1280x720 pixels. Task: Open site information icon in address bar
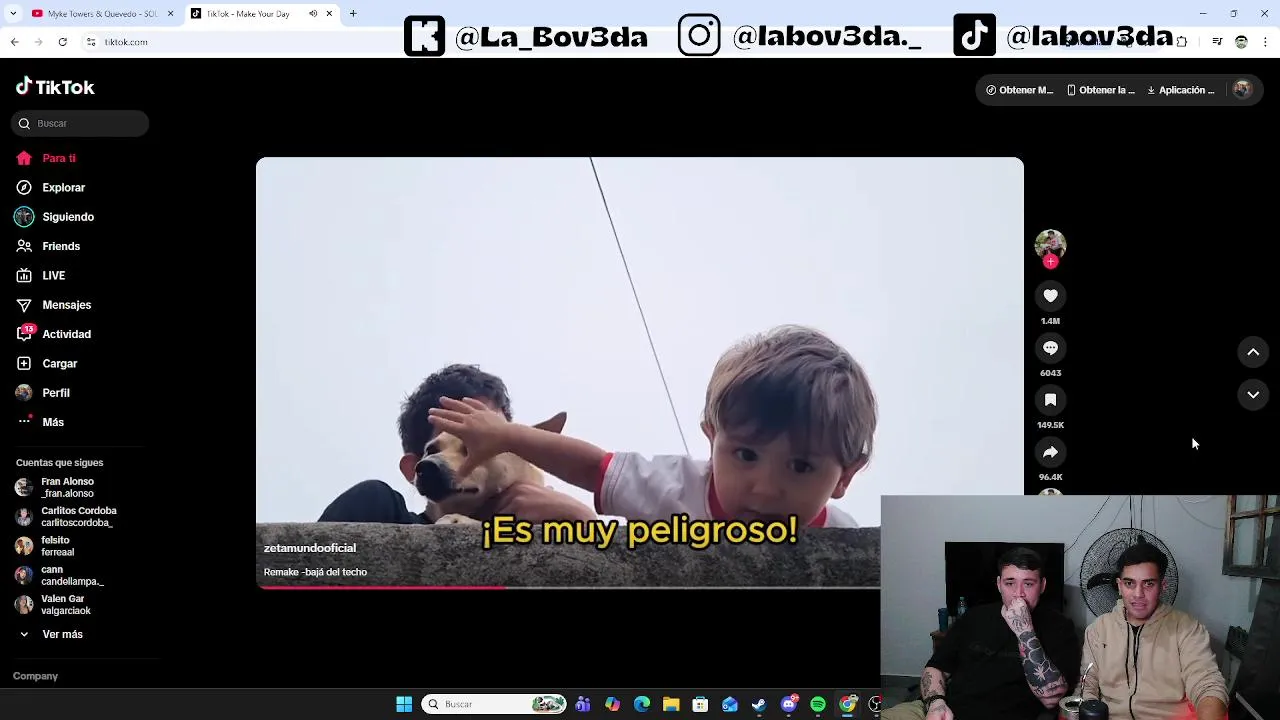coord(91,42)
